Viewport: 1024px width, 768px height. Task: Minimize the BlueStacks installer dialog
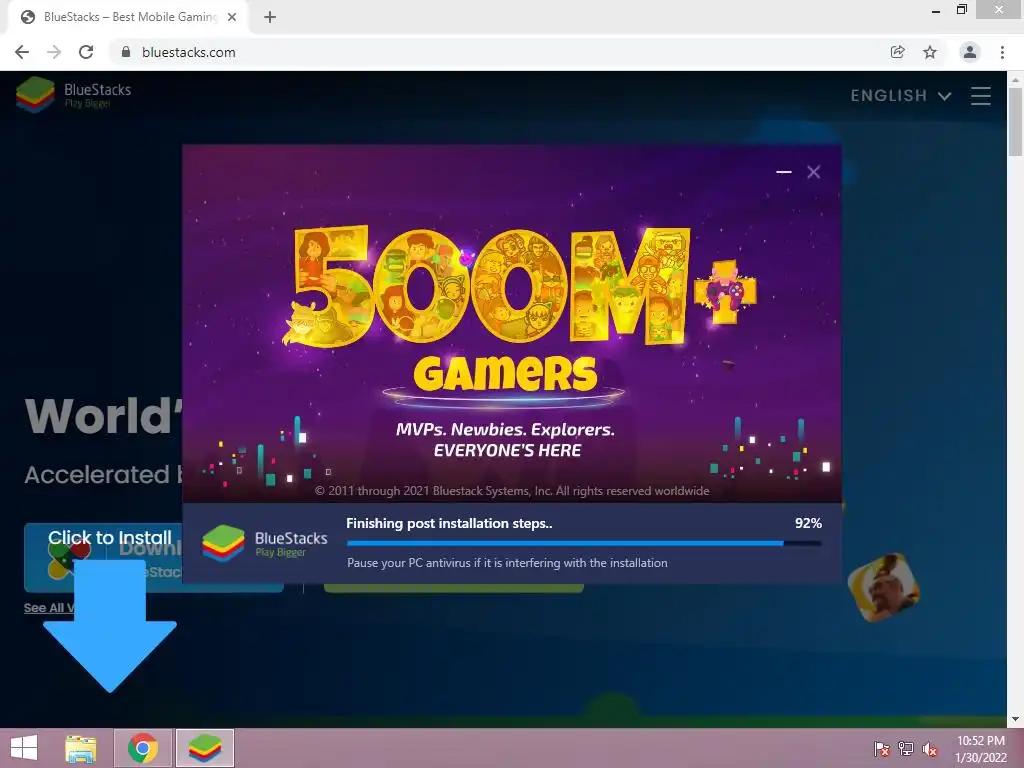(x=784, y=172)
